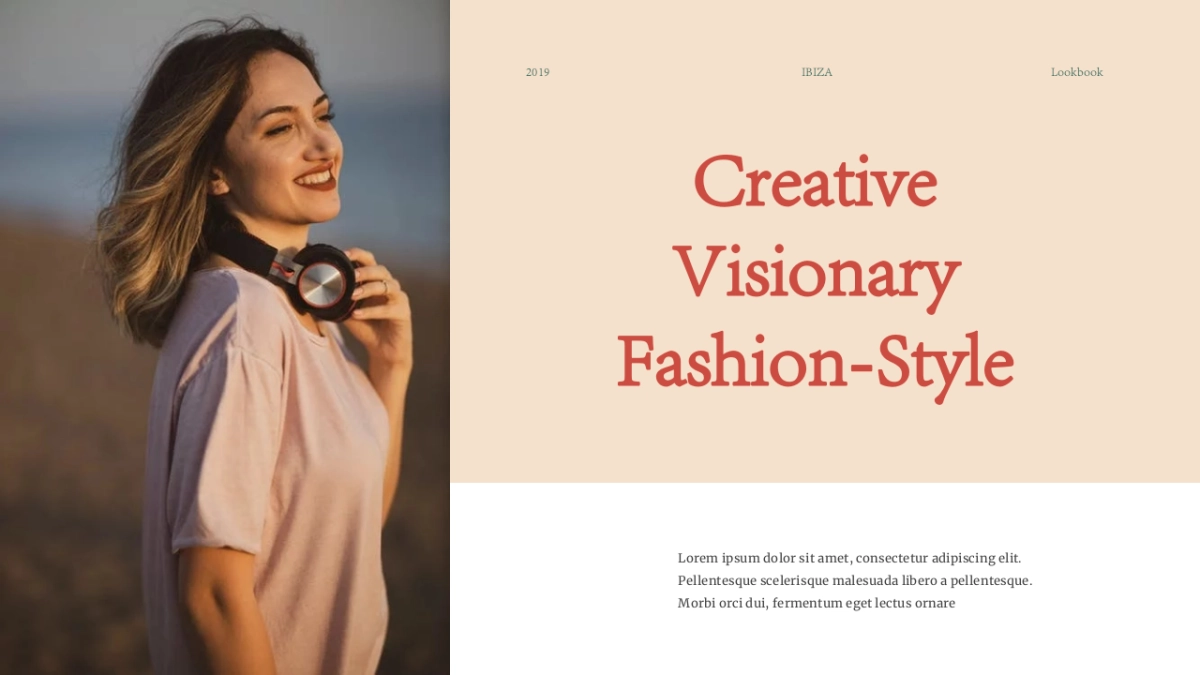Click the Morbi orci dui text line
Viewport: 1200px width, 675px height.
(816, 603)
